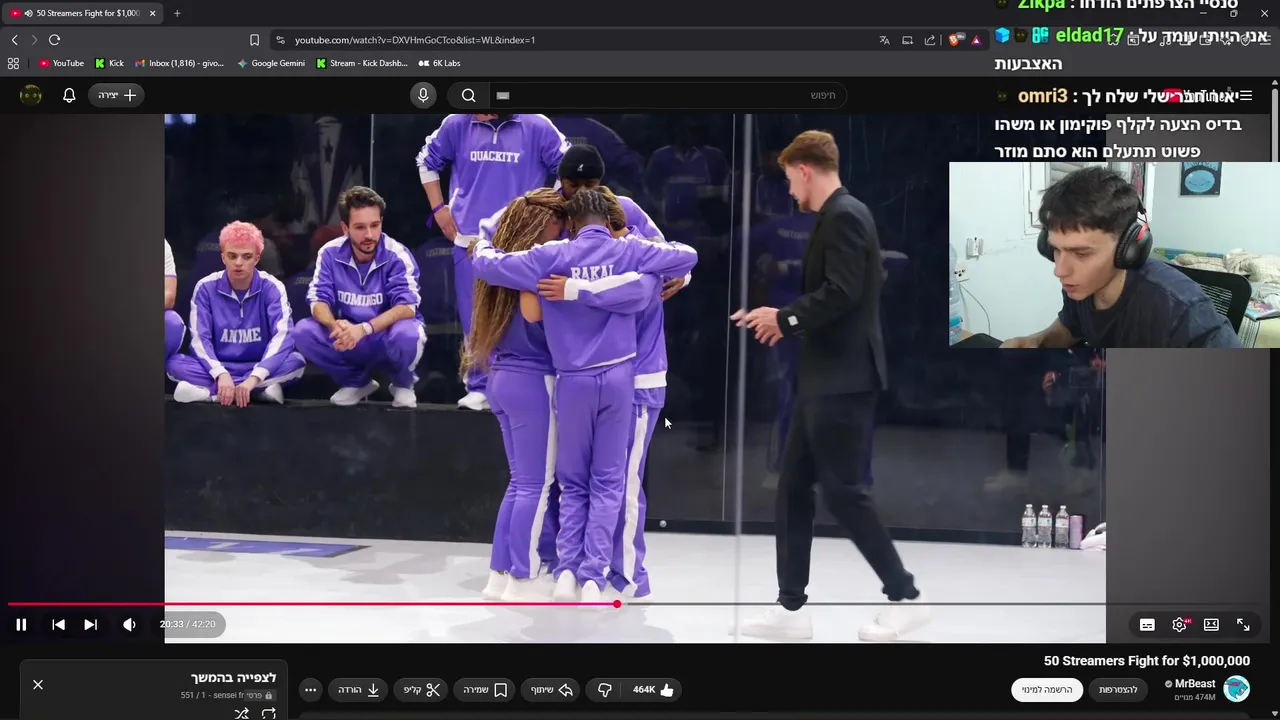Click chat username eldad17
The image size is (1280, 720).
click(1088, 36)
